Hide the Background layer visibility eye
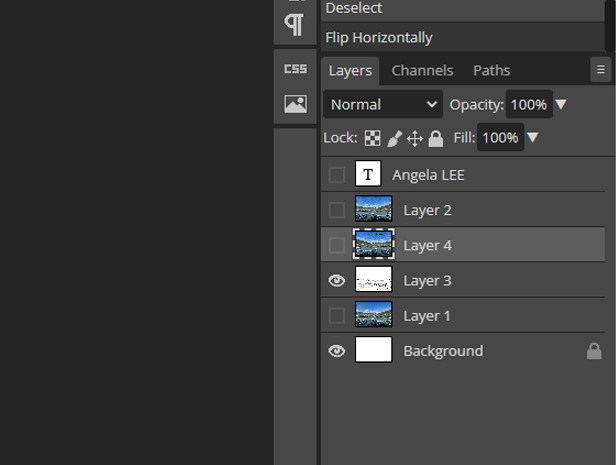The width and height of the screenshot is (616, 465). coord(337,351)
